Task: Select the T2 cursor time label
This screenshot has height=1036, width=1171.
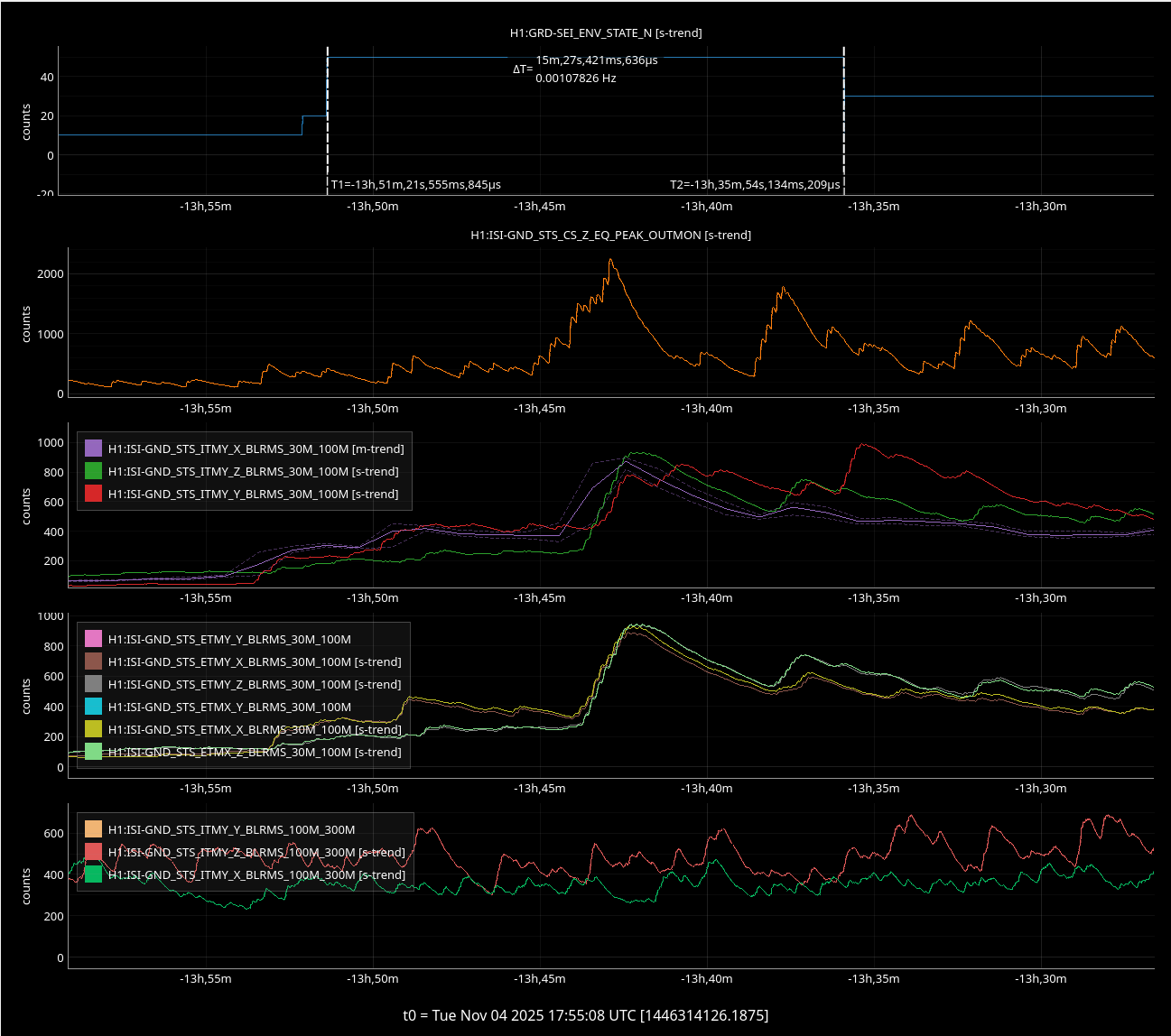Action: click(x=755, y=184)
